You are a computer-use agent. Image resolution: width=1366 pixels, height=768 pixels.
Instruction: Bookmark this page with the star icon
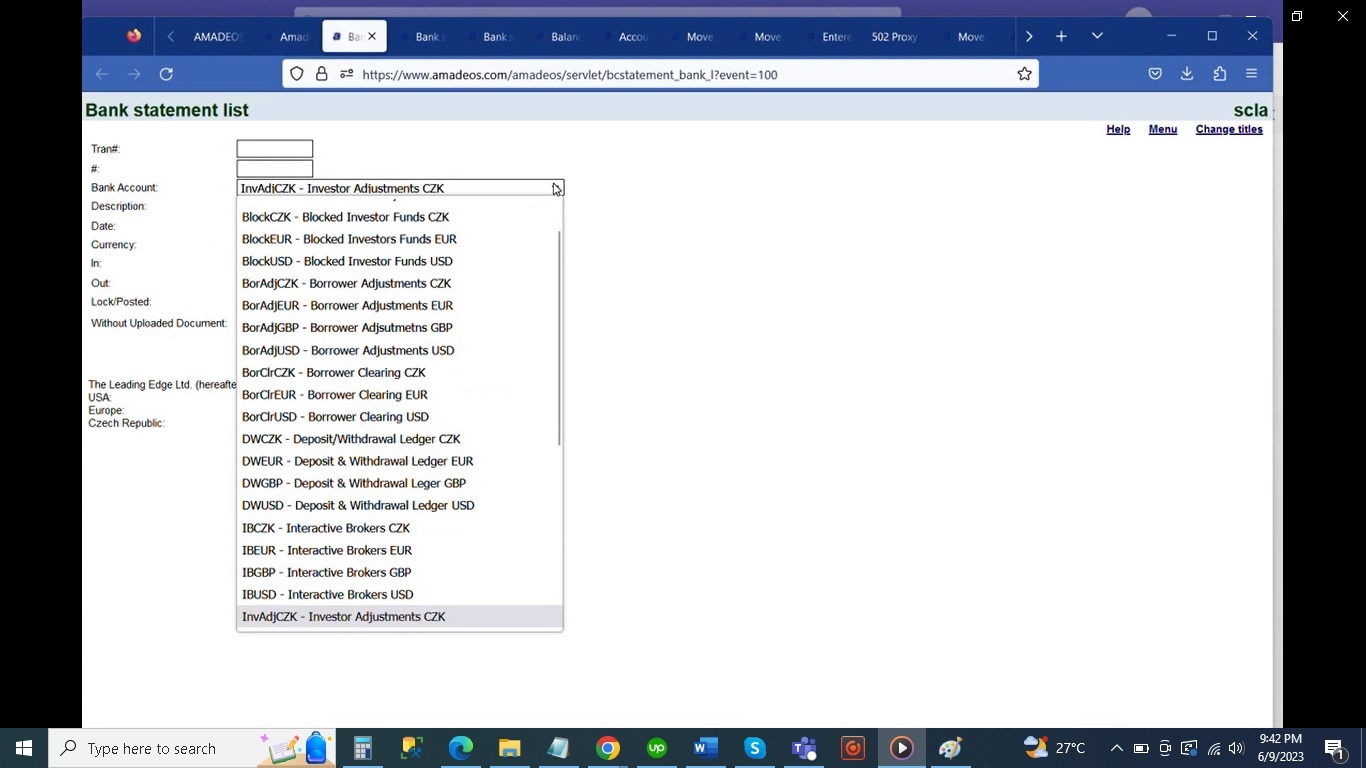coord(1024,74)
